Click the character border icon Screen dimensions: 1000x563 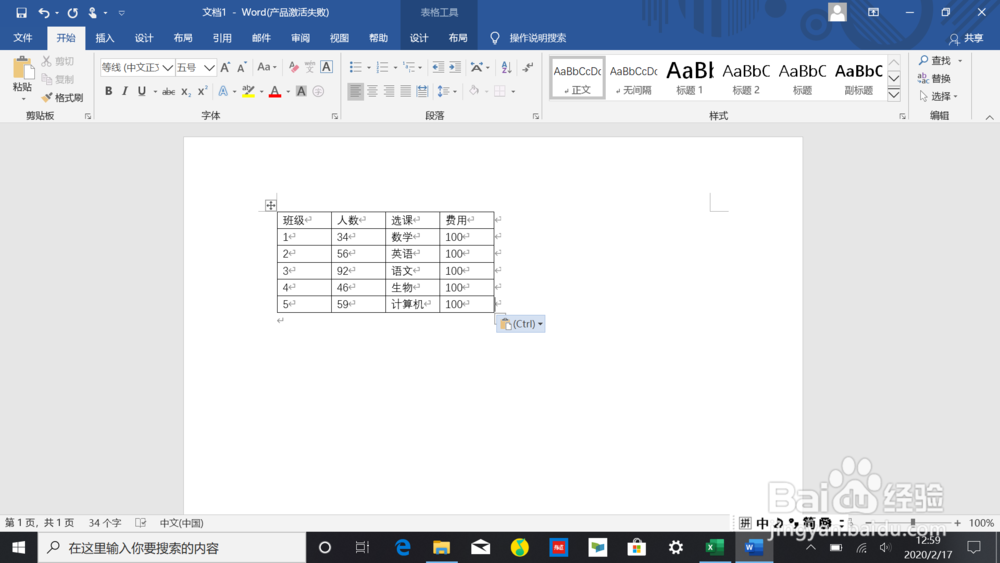tap(326, 67)
